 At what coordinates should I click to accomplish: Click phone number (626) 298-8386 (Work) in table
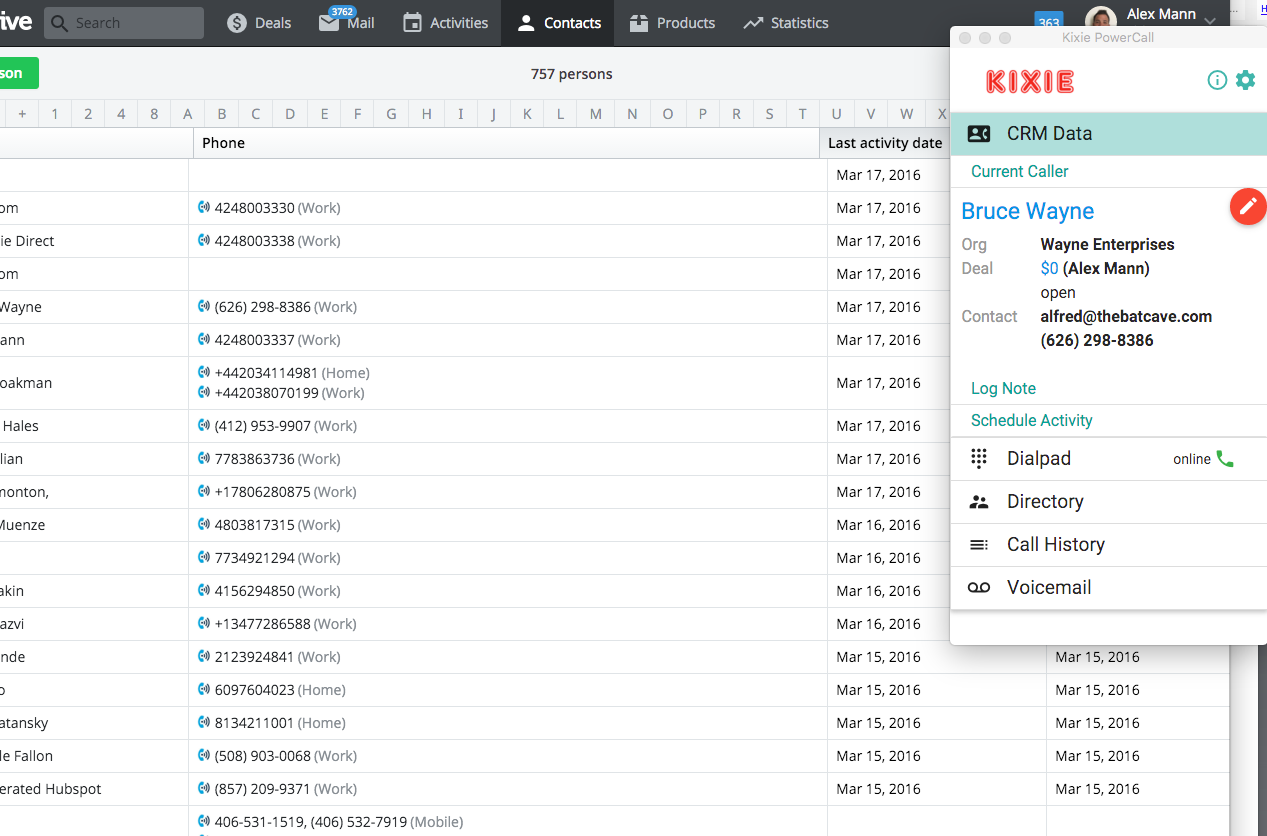[286, 307]
